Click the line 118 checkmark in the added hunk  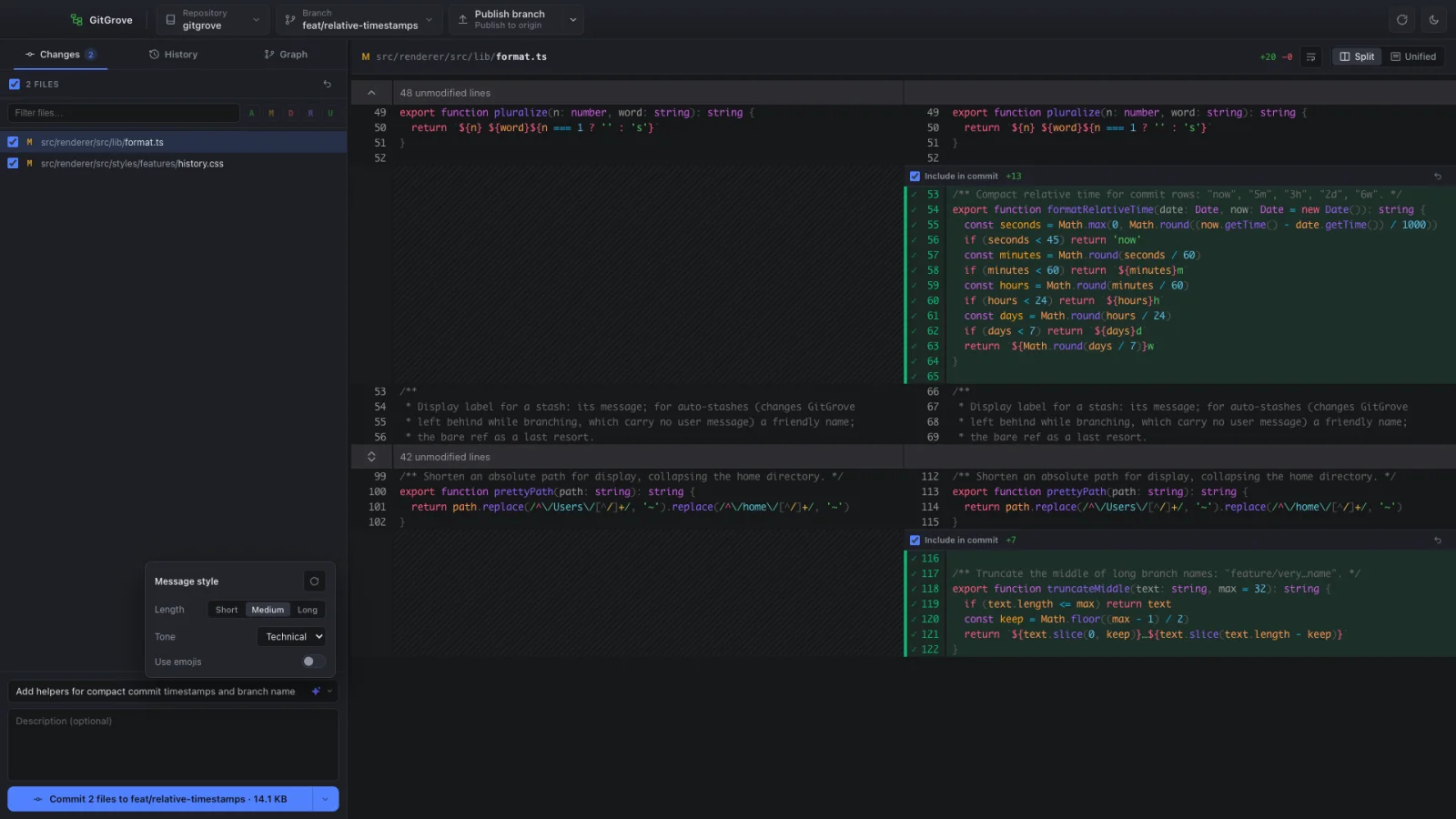914,589
